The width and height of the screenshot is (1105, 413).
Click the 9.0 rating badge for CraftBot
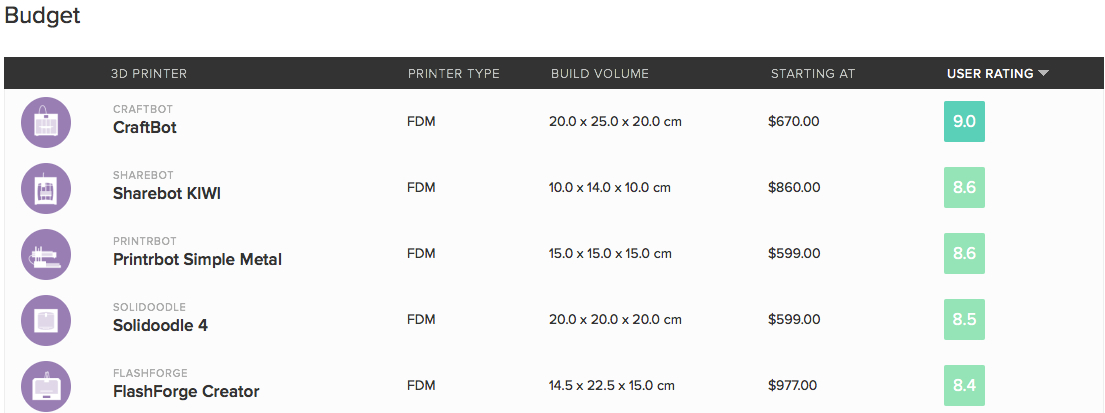tap(964, 121)
